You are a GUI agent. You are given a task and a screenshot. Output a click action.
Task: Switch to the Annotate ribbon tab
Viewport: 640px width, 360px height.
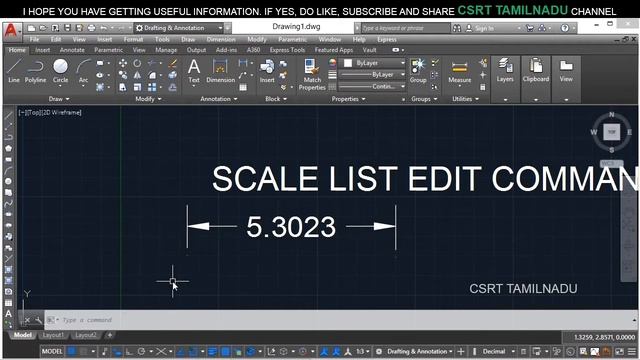coord(72,50)
